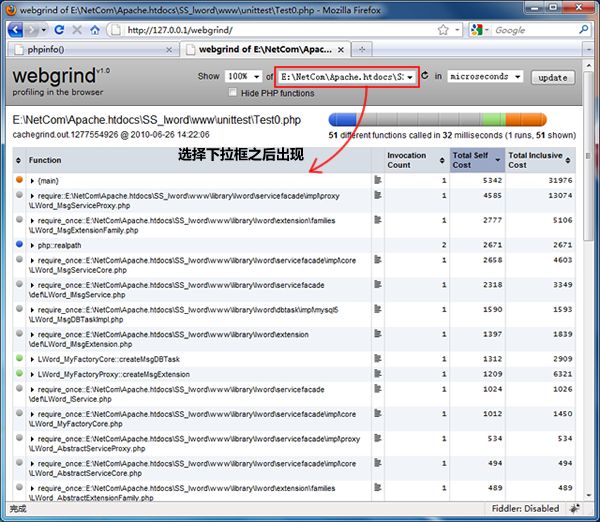Click the 31976 inclusive cost value
Viewport: 600px width, 522px height.
(560, 180)
